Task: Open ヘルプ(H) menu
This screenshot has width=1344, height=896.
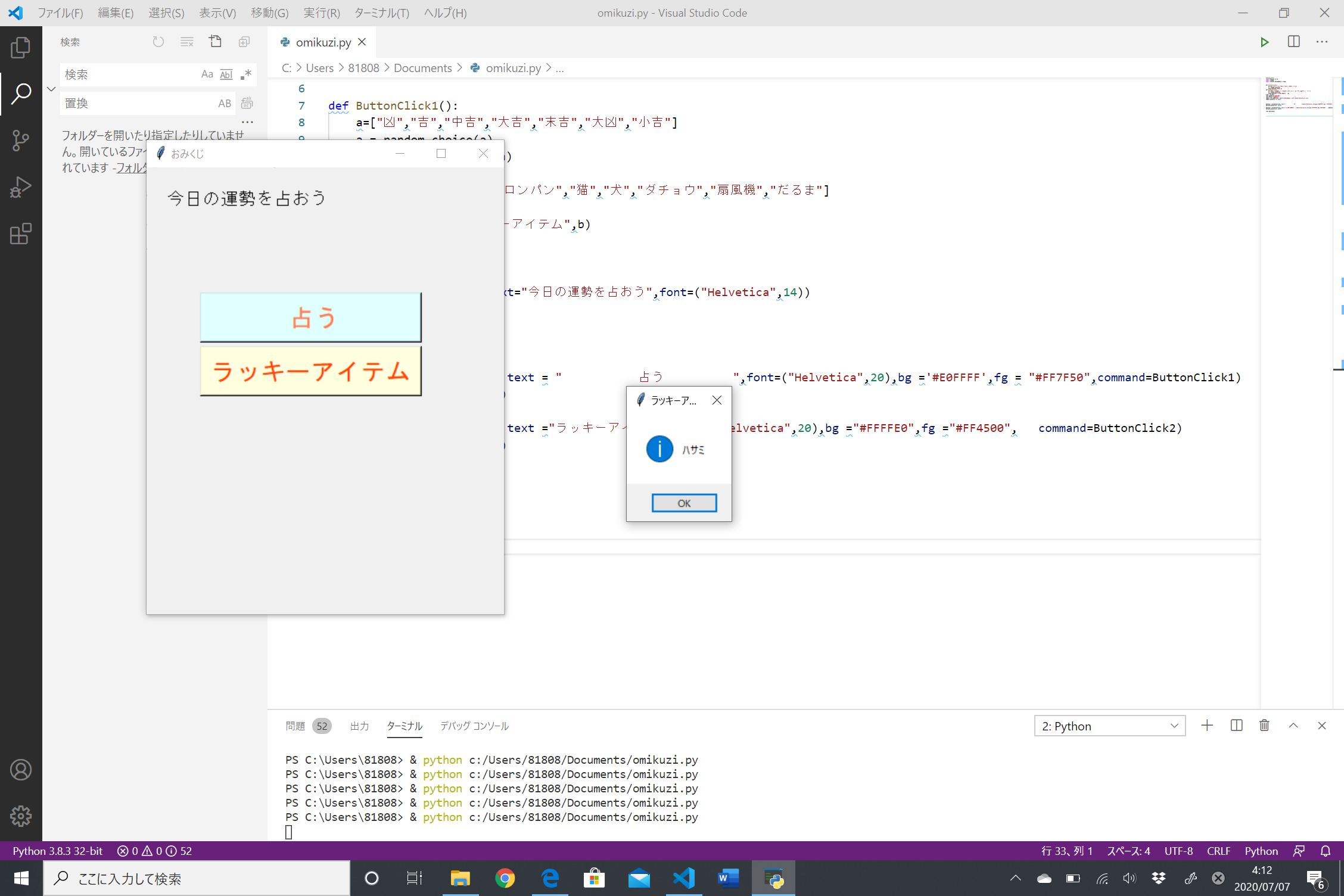Action: pyautogui.click(x=446, y=13)
